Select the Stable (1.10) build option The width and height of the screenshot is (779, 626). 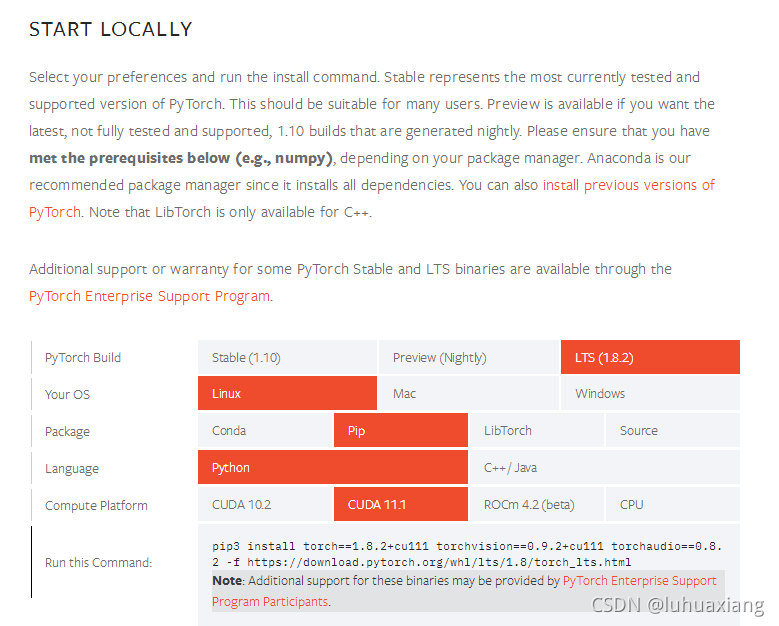click(x=287, y=357)
